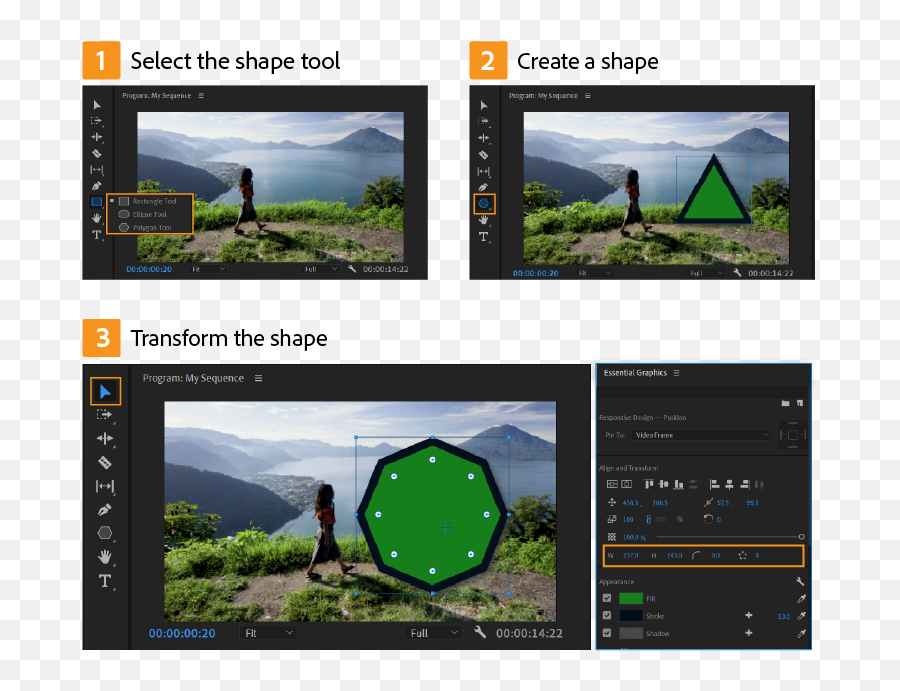The height and width of the screenshot is (691, 900).
Task: Open the Program: My Sequence panel menu
Action: 258,377
